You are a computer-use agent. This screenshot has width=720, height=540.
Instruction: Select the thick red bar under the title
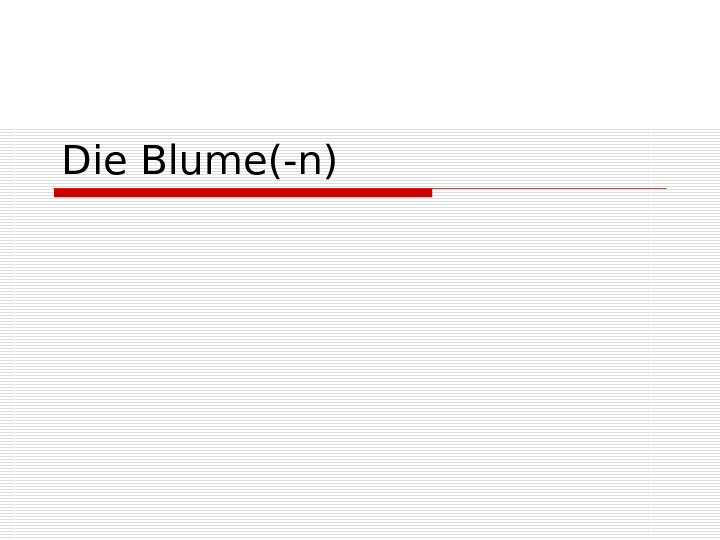pyautogui.click(x=242, y=192)
